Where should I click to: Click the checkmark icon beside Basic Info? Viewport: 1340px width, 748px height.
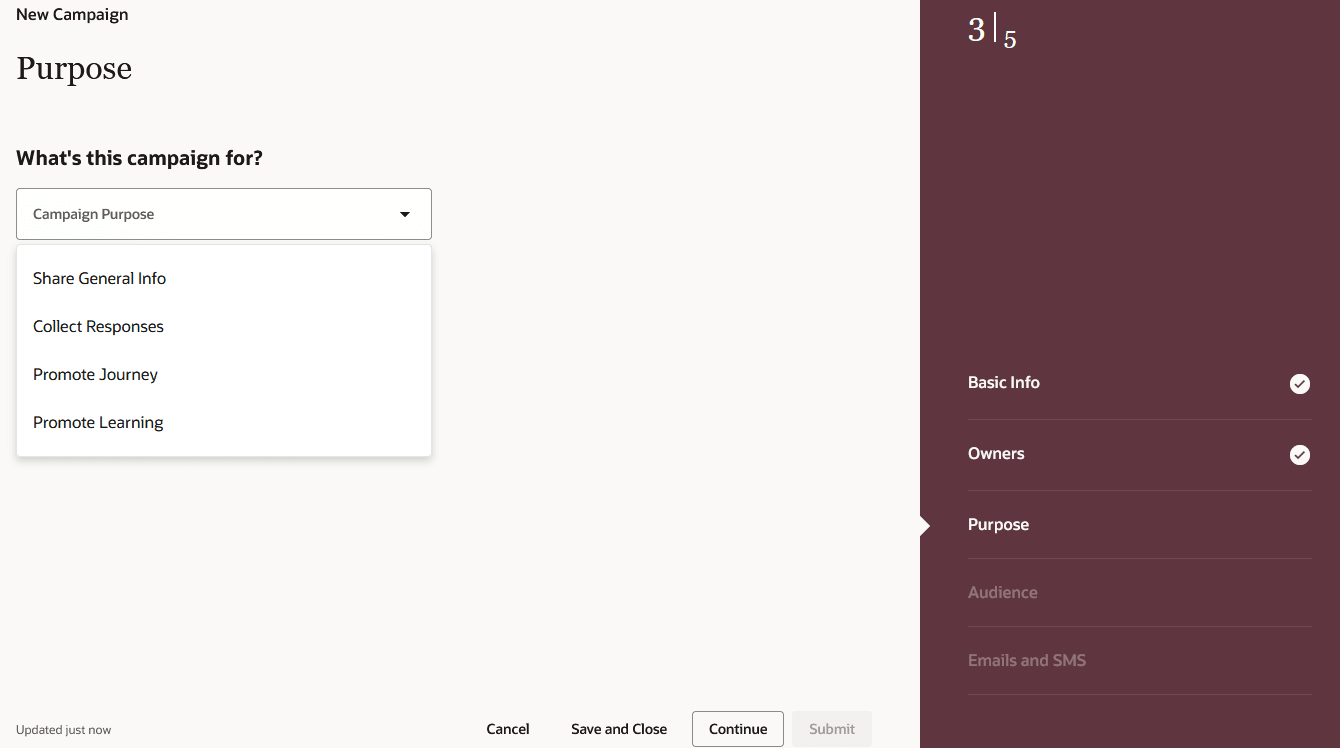pyautogui.click(x=1299, y=383)
